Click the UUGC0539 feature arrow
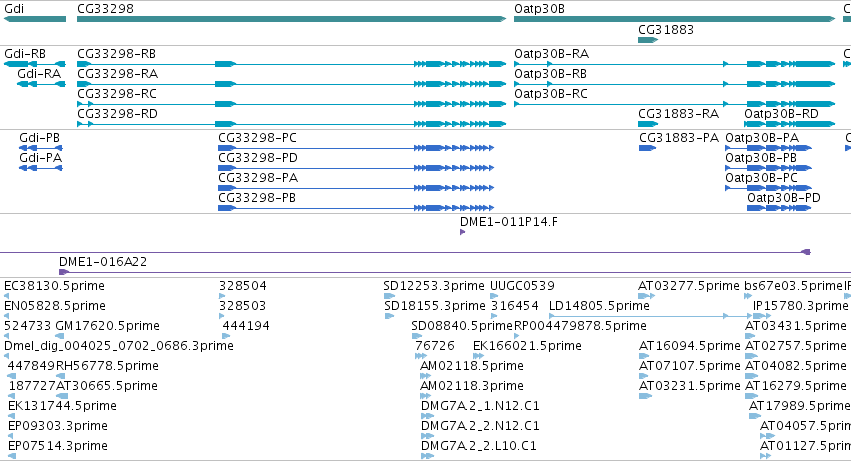 [x=494, y=296]
